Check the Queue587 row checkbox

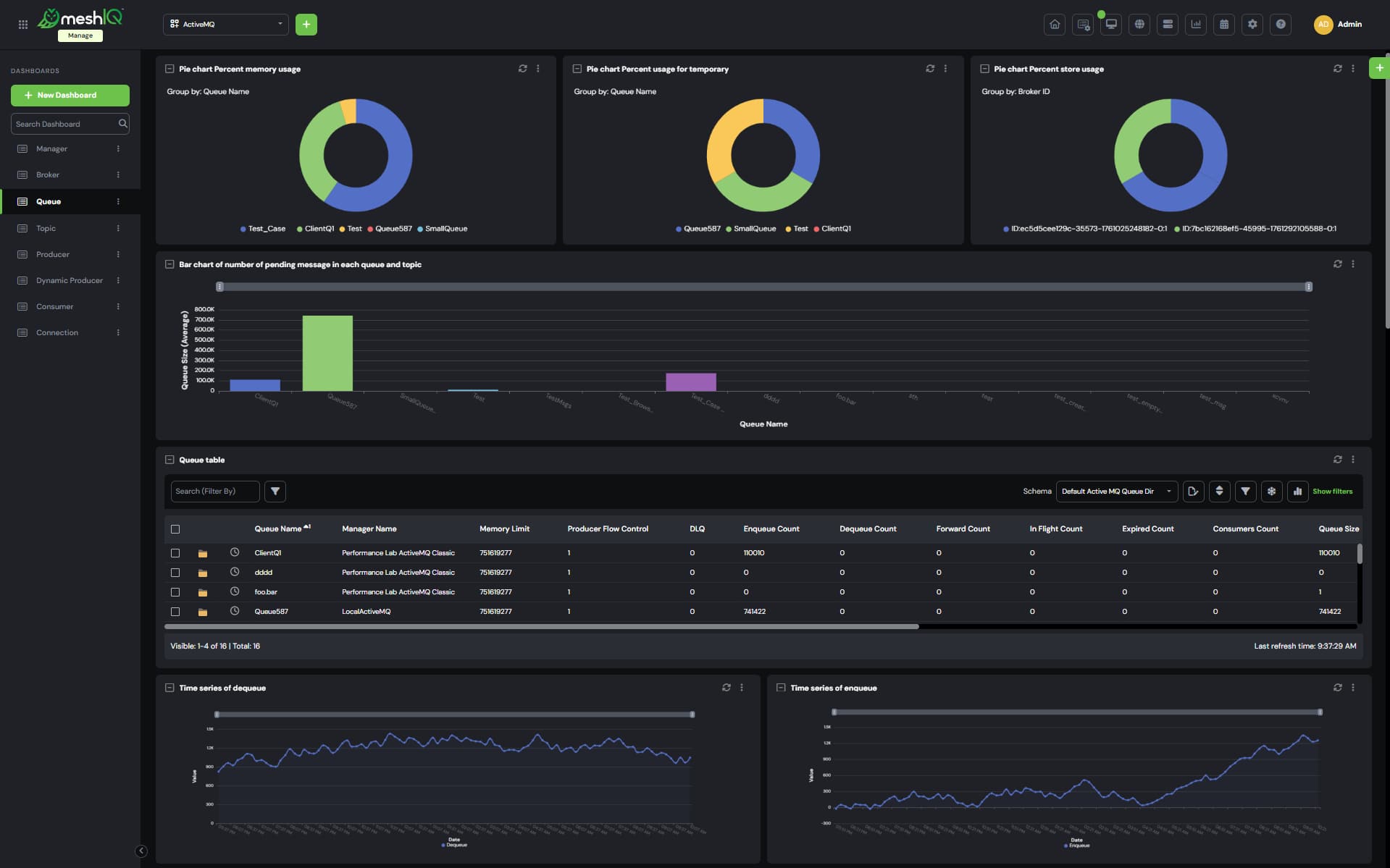pos(175,612)
